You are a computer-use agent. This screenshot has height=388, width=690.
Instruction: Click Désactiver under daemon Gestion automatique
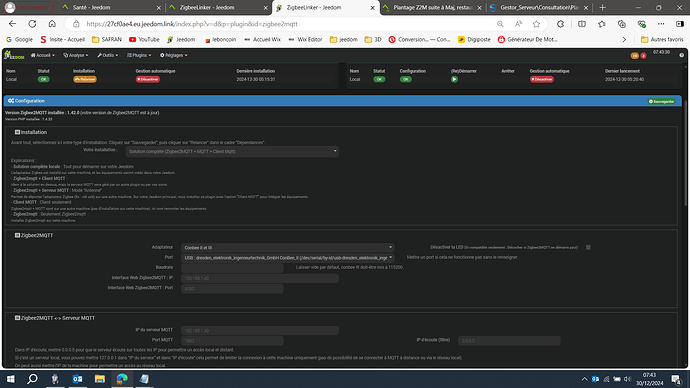click(x=541, y=79)
